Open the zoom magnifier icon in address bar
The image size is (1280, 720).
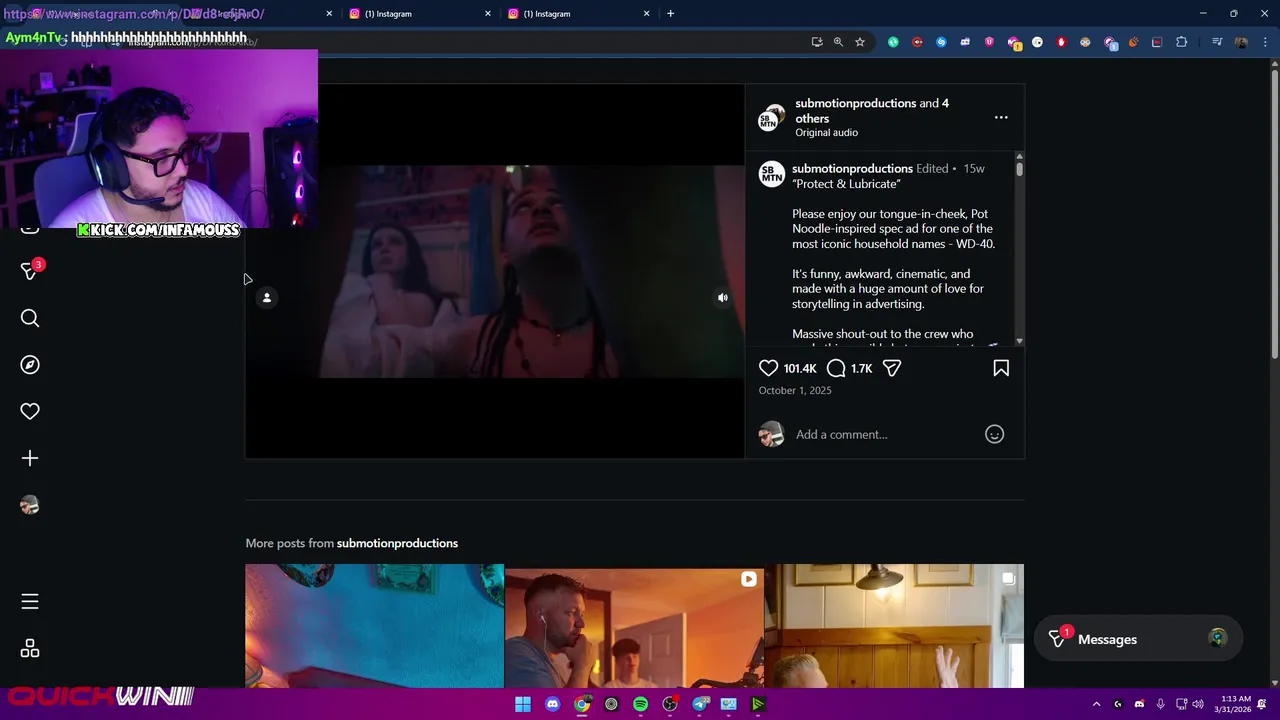tap(838, 42)
